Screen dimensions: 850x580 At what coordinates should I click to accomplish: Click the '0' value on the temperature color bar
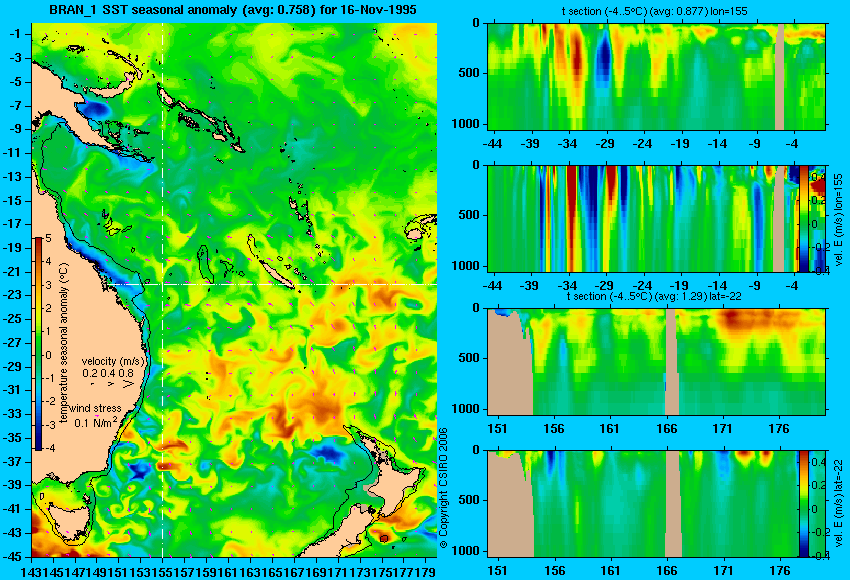click(x=48, y=355)
